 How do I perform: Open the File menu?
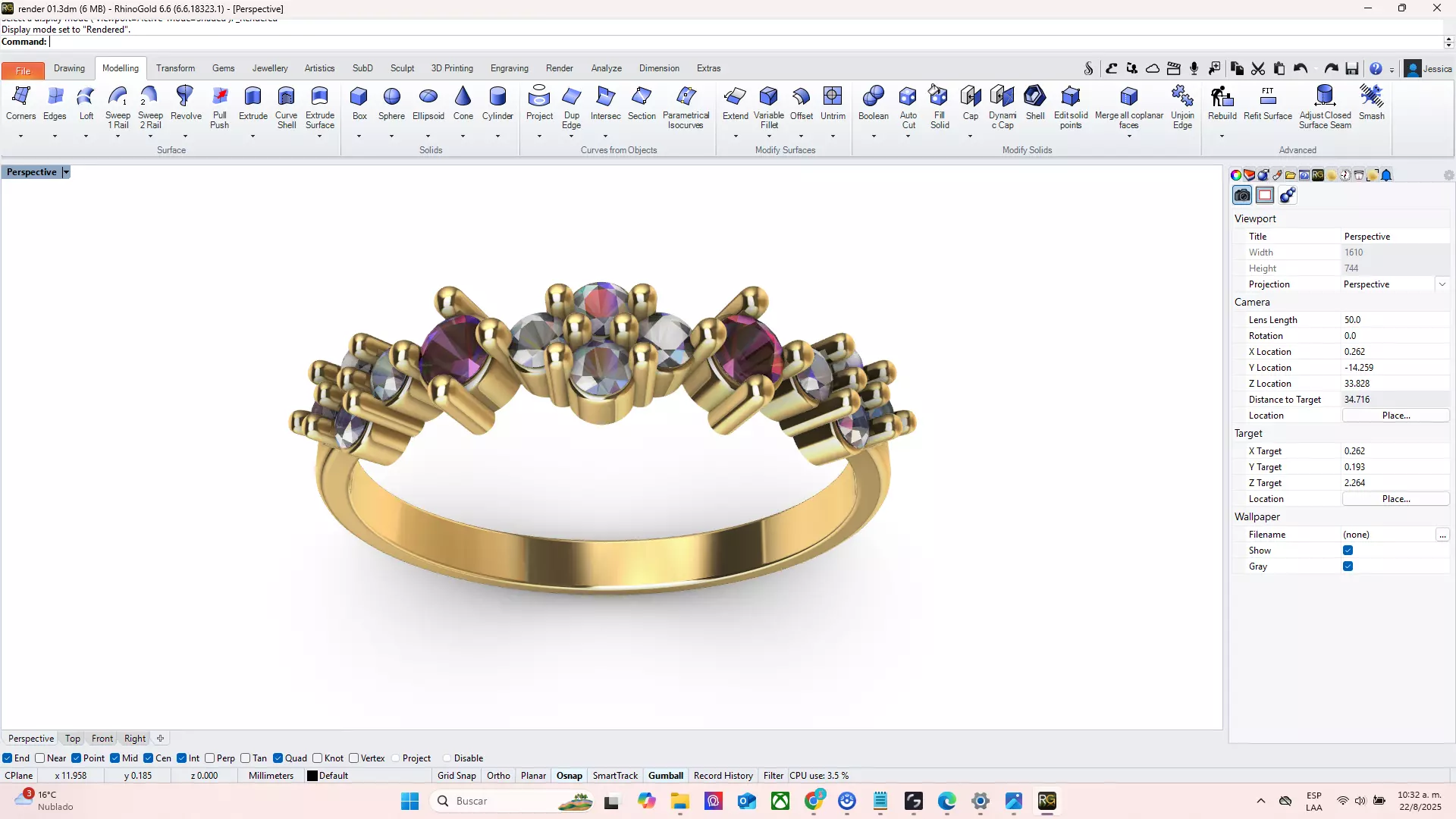click(x=23, y=71)
